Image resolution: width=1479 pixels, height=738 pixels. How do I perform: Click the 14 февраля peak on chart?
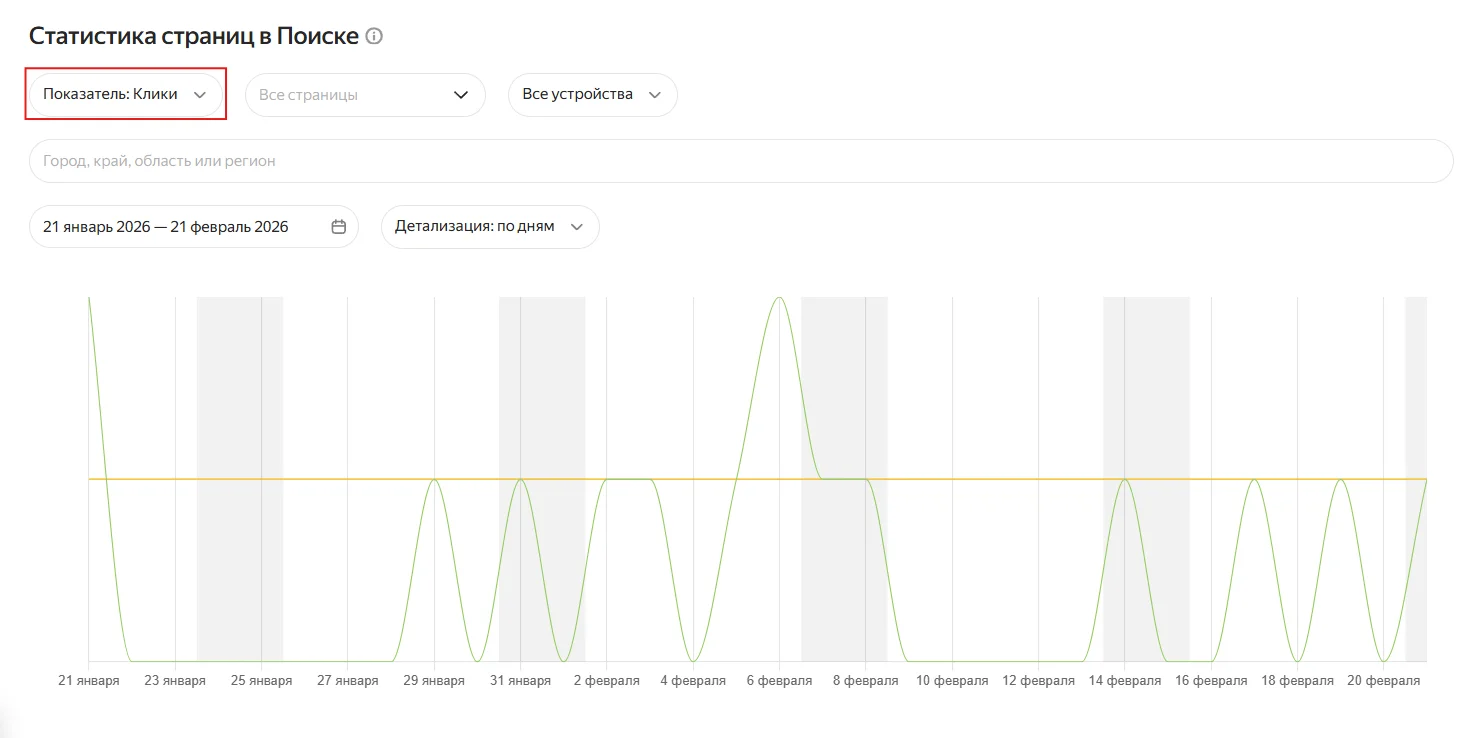[1125, 480]
